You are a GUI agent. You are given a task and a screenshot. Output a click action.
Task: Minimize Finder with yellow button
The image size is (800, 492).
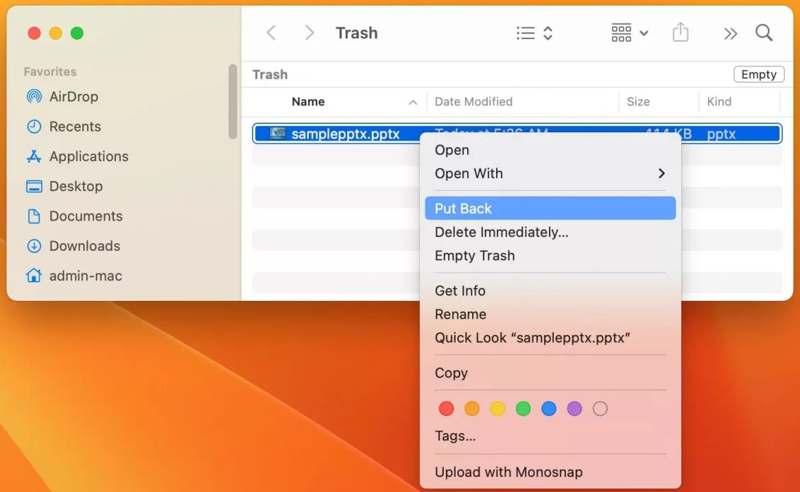click(56, 33)
